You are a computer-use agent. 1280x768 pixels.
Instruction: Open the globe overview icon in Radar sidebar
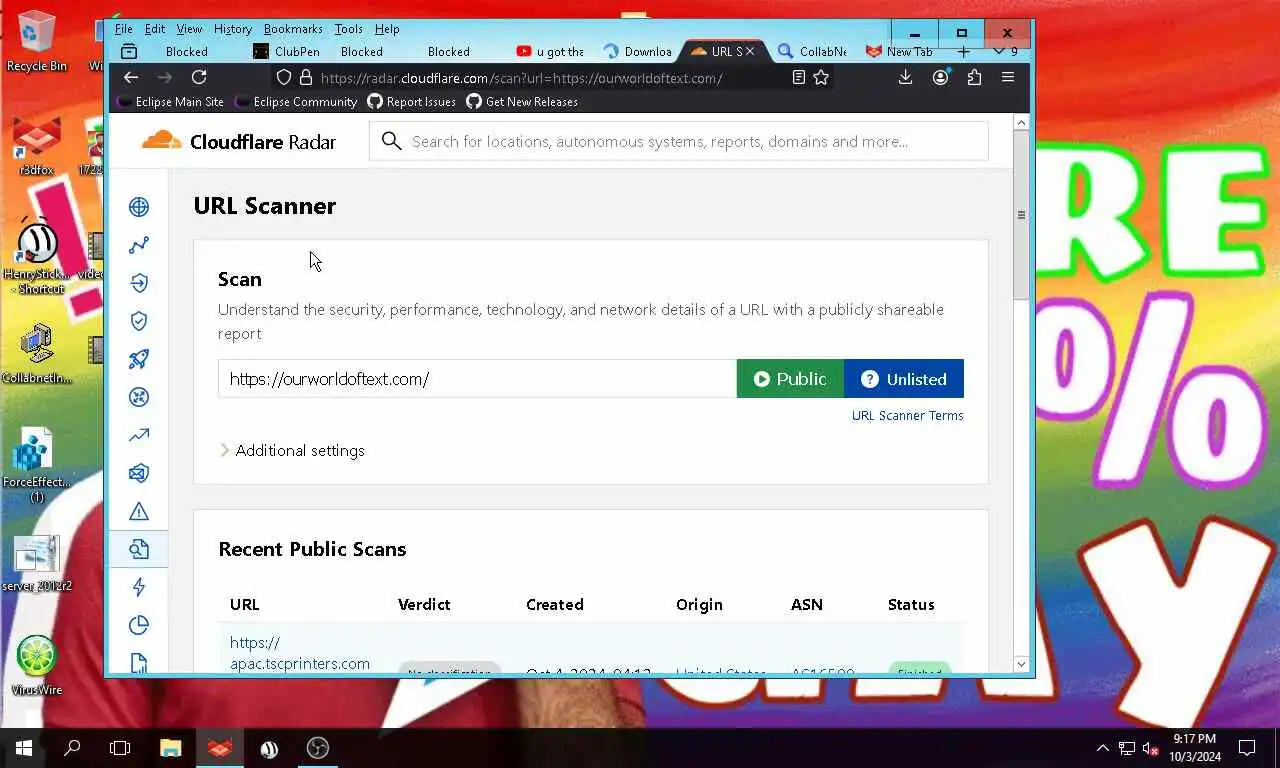tap(139, 207)
